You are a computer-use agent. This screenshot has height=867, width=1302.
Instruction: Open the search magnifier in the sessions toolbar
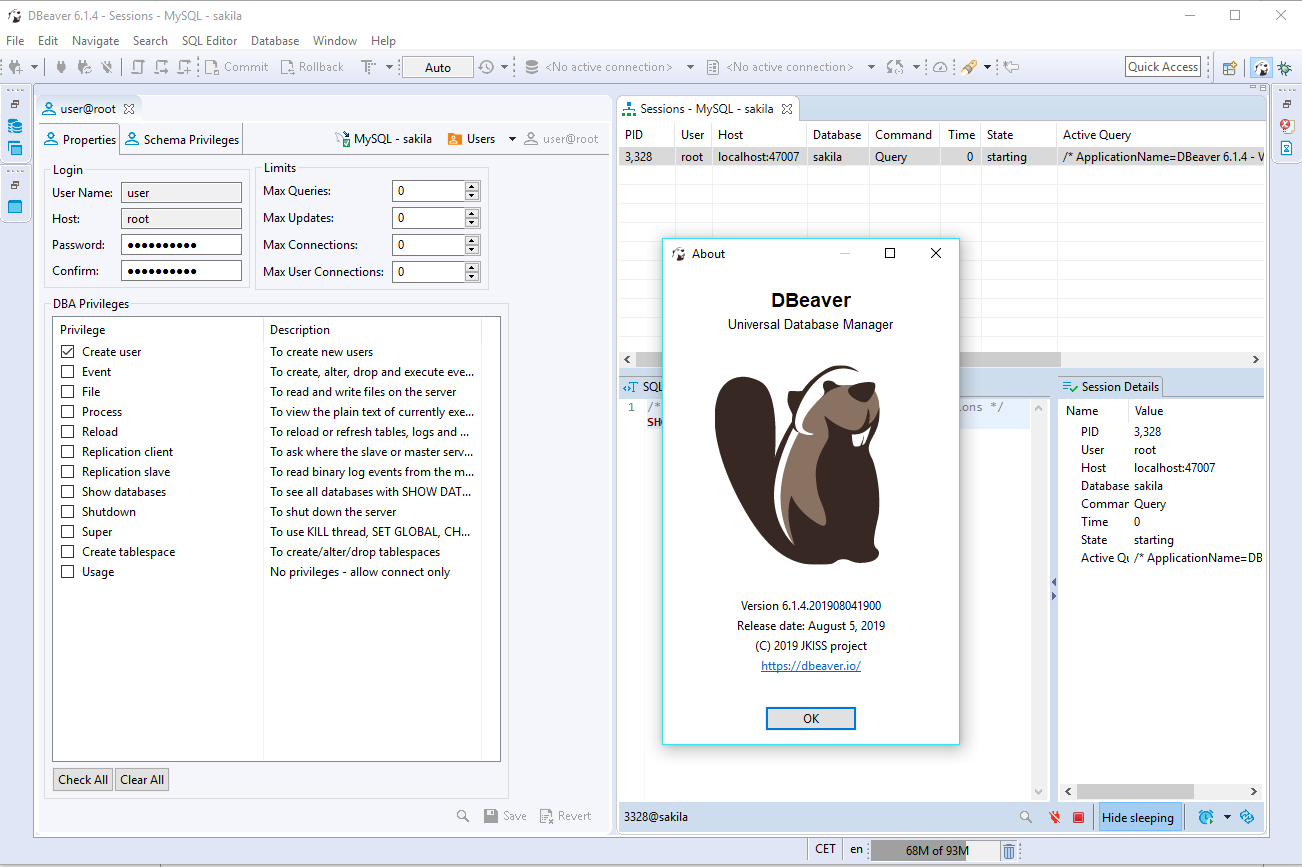[x=1025, y=817]
